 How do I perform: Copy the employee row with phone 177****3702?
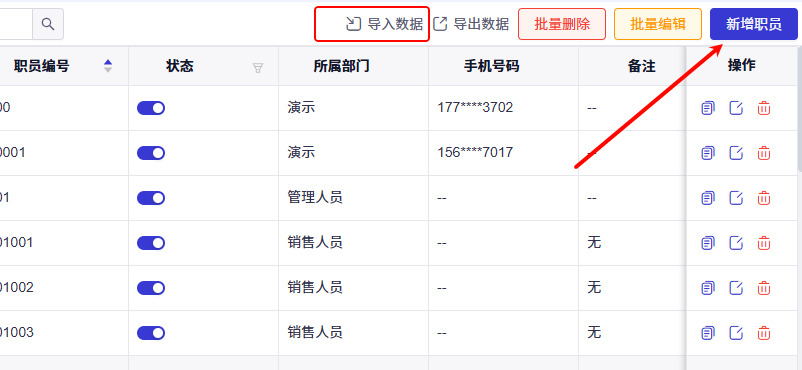pyautogui.click(x=708, y=108)
